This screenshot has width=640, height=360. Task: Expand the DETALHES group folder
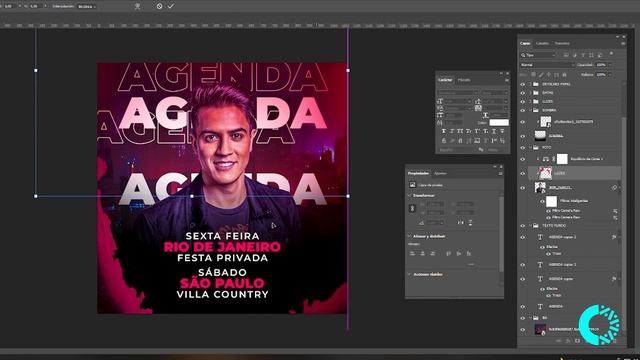tap(531, 84)
